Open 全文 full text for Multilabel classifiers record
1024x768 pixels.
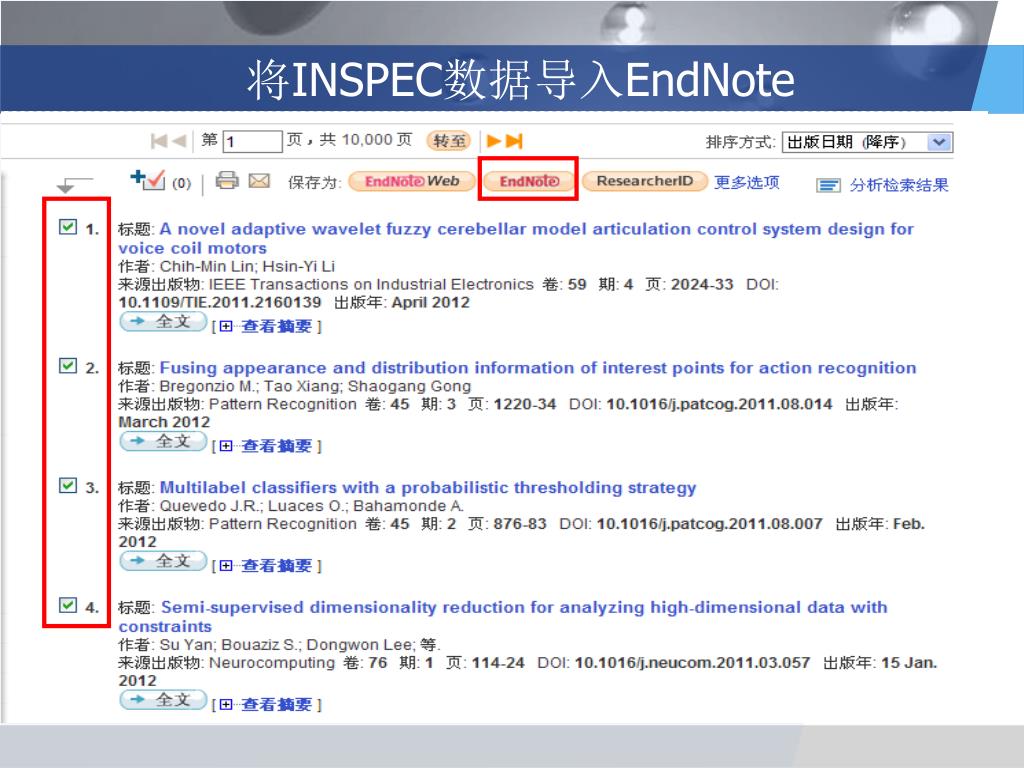pyautogui.click(x=163, y=561)
